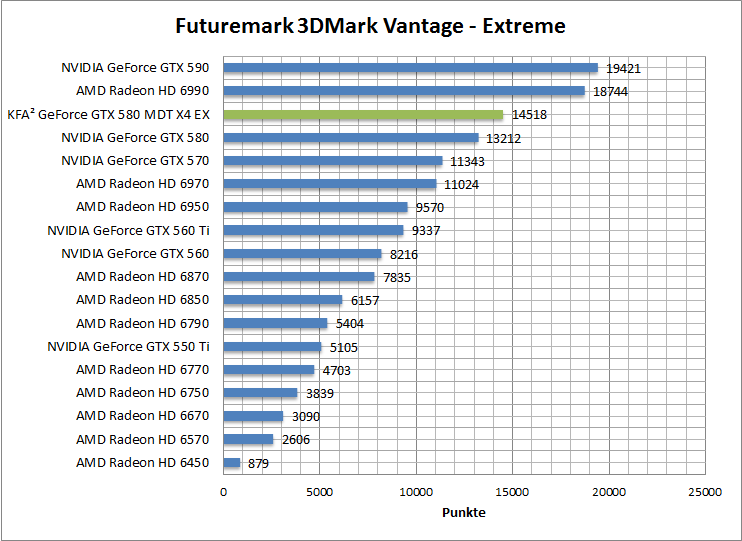Click the blue bar for Radeon HD 6750
This screenshot has width=742, height=541.
click(x=260, y=392)
